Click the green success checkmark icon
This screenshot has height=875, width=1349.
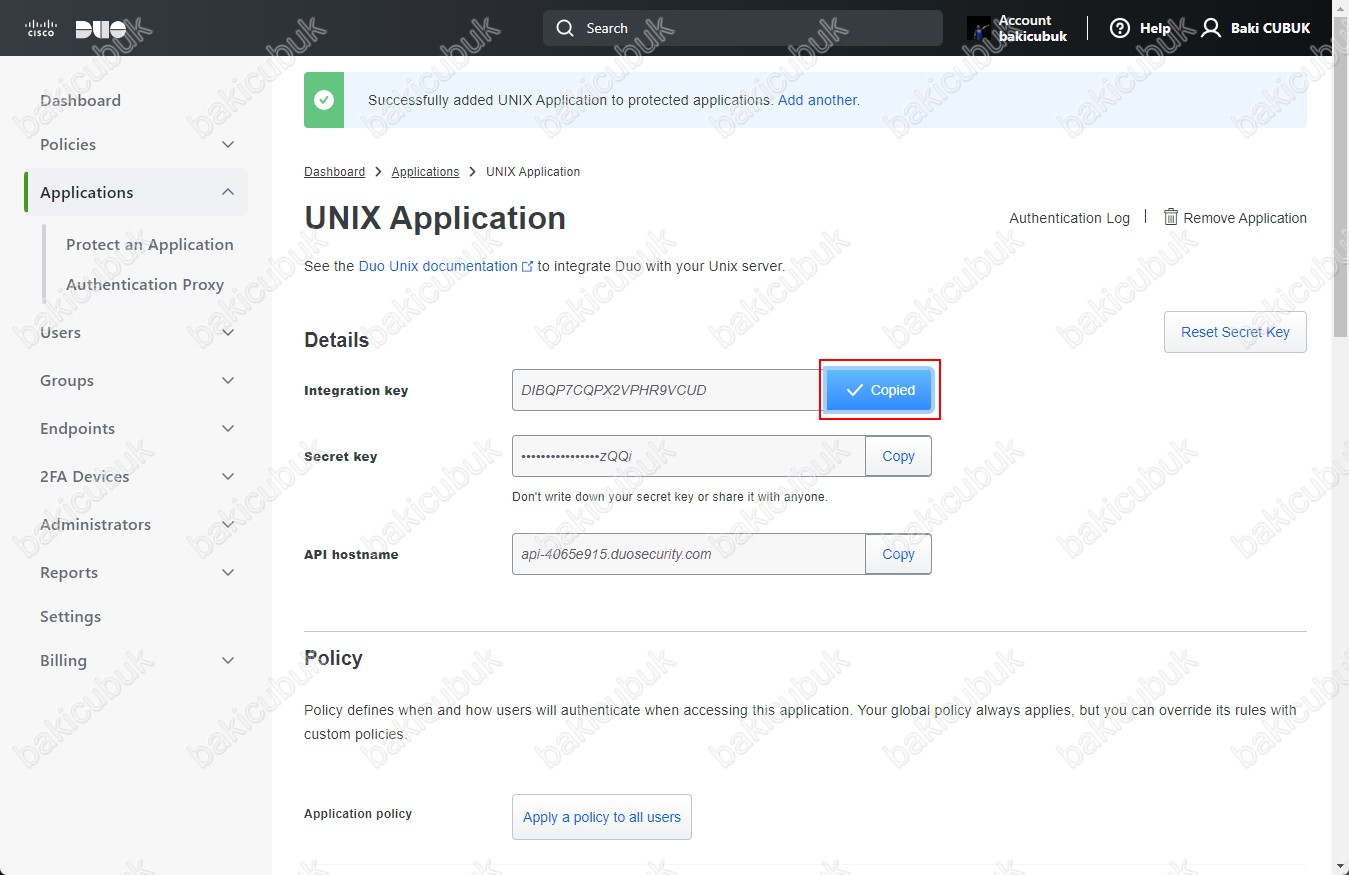click(324, 100)
